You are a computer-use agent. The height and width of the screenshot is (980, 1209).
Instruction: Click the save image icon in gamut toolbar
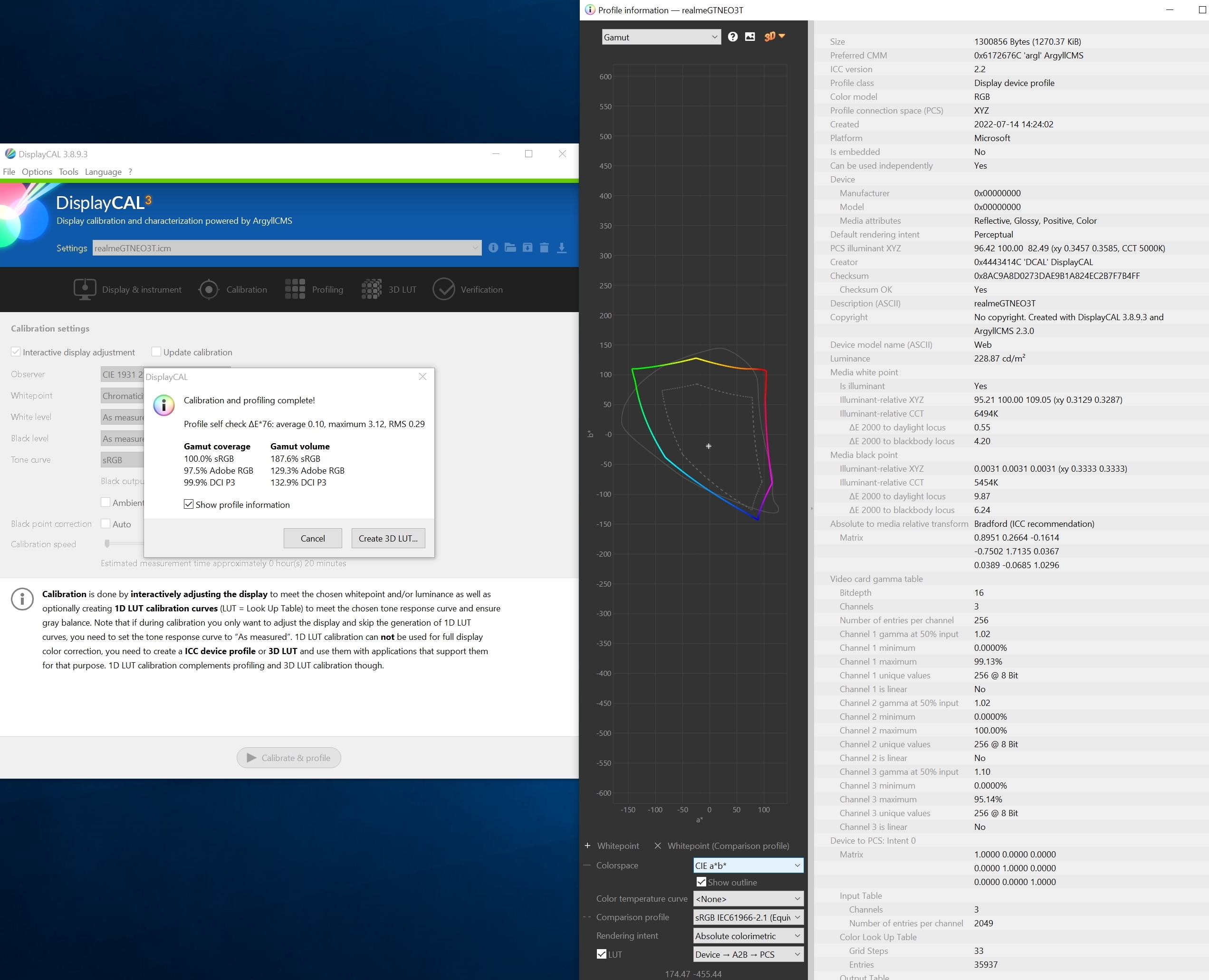749,37
